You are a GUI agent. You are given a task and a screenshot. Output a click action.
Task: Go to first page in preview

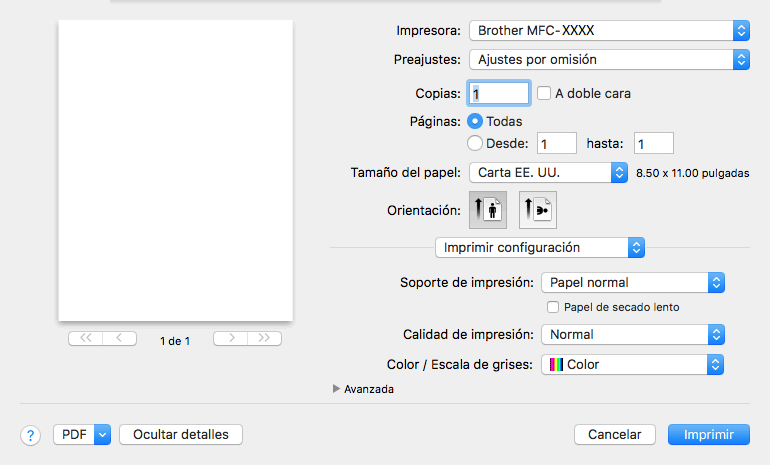[85, 338]
